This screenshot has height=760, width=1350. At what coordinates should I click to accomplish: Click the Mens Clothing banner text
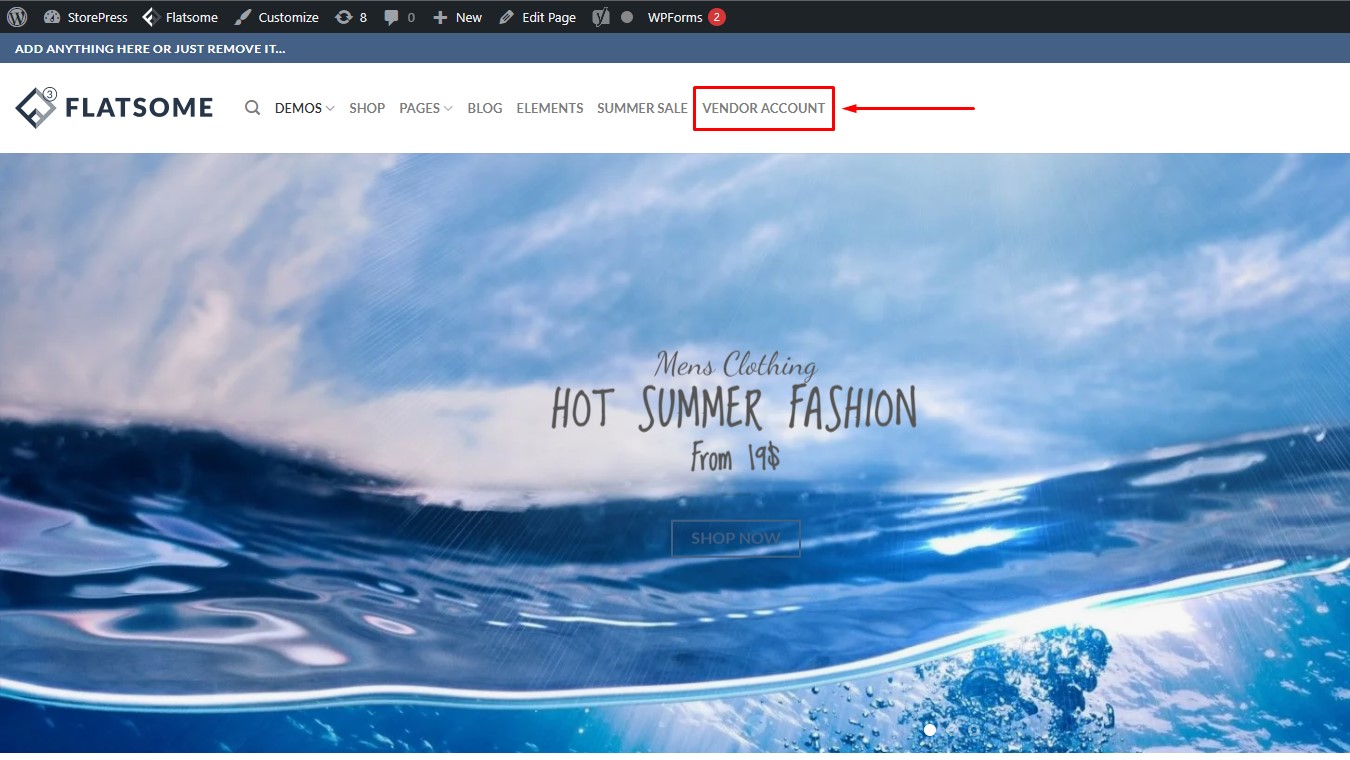736,364
